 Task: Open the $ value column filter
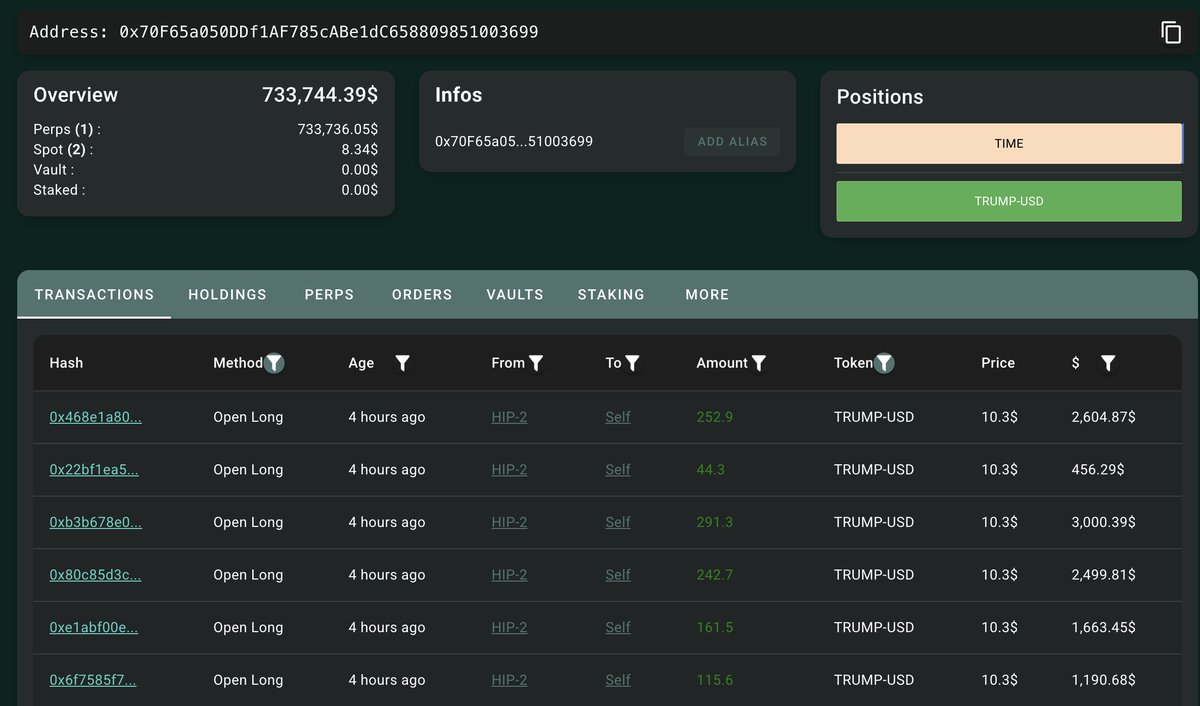1108,363
